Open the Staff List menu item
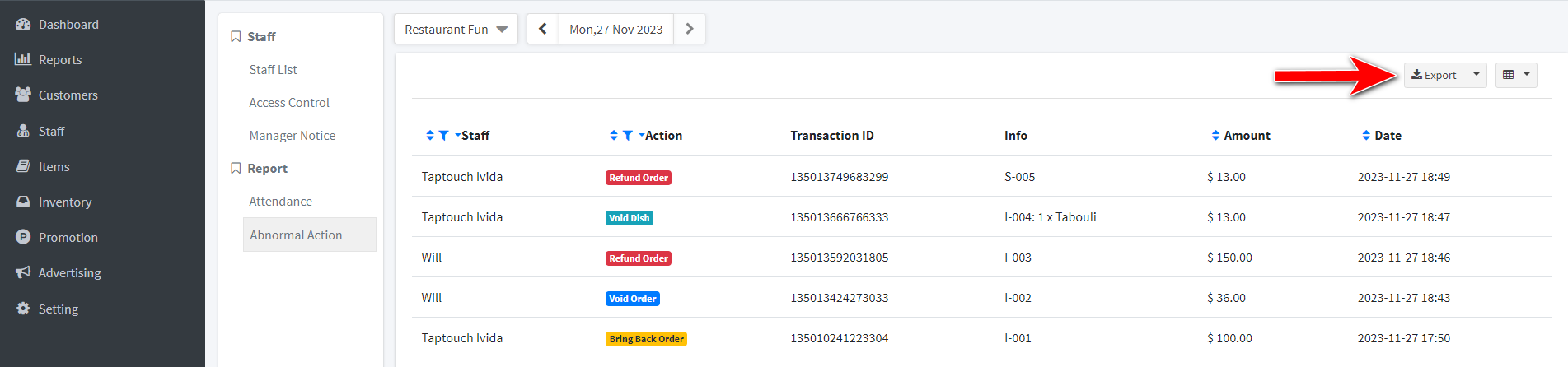1568x367 pixels. (274, 70)
